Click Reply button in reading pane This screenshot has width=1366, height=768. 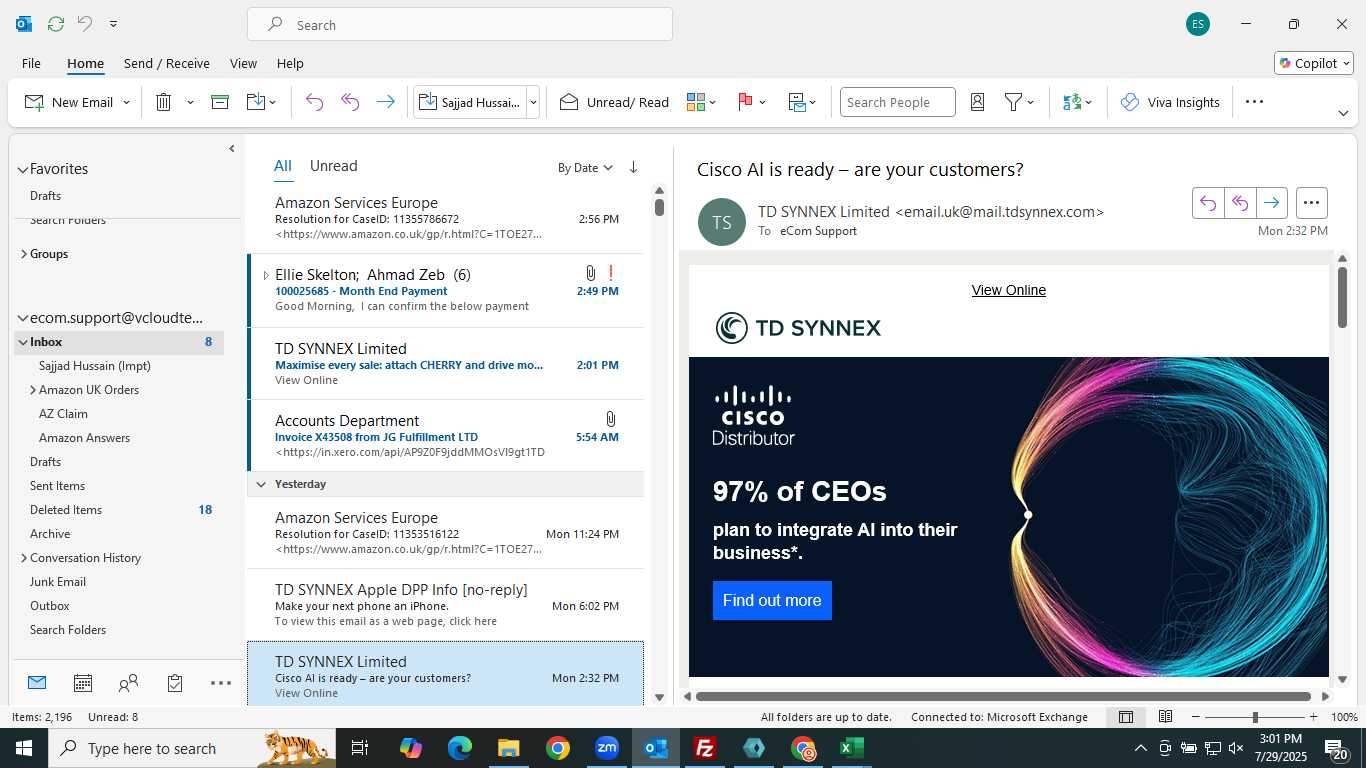tap(1208, 203)
